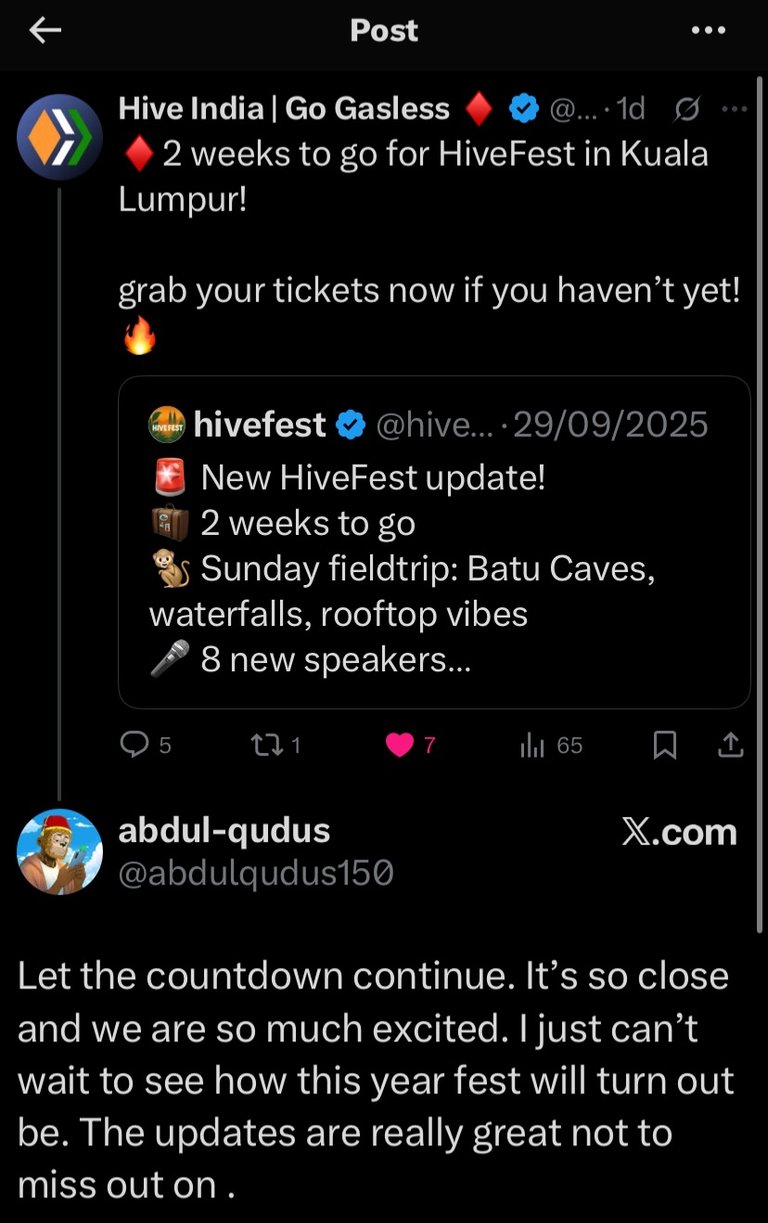Click the Grok icon beside the 1d timestamp
This screenshot has width=768, height=1223.
coord(687,108)
